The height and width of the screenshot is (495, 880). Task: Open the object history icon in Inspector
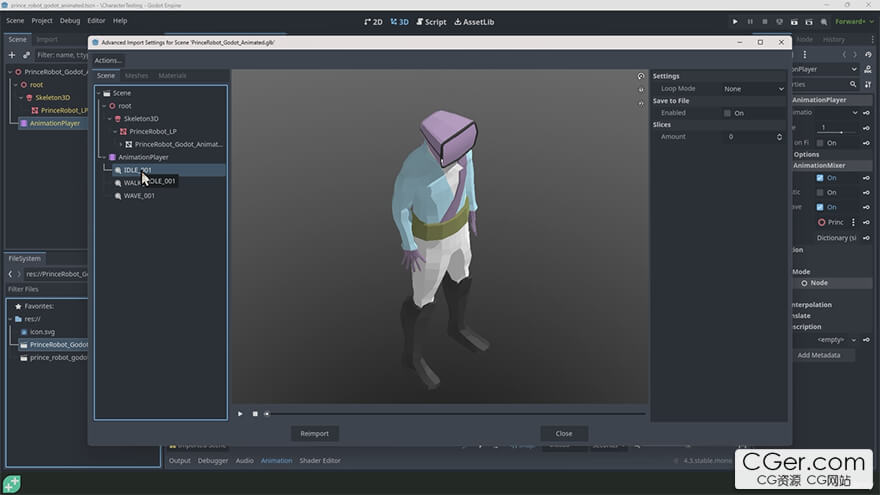point(868,54)
